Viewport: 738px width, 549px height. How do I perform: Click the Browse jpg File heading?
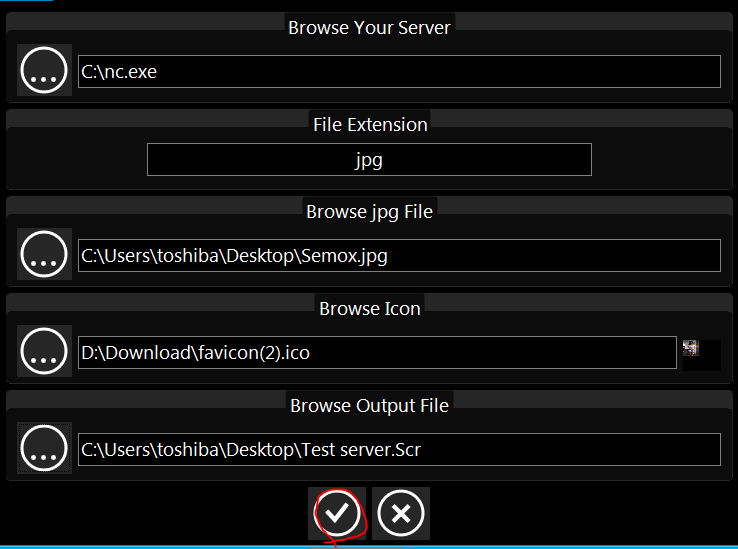tap(369, 212)
